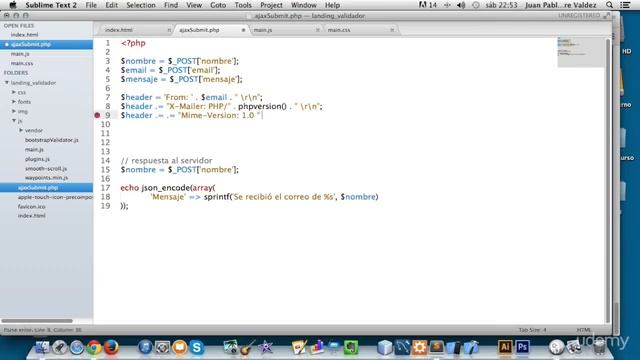Open iTunes from the dock
The width and height of the screenshot is (640, 360).
145,347
